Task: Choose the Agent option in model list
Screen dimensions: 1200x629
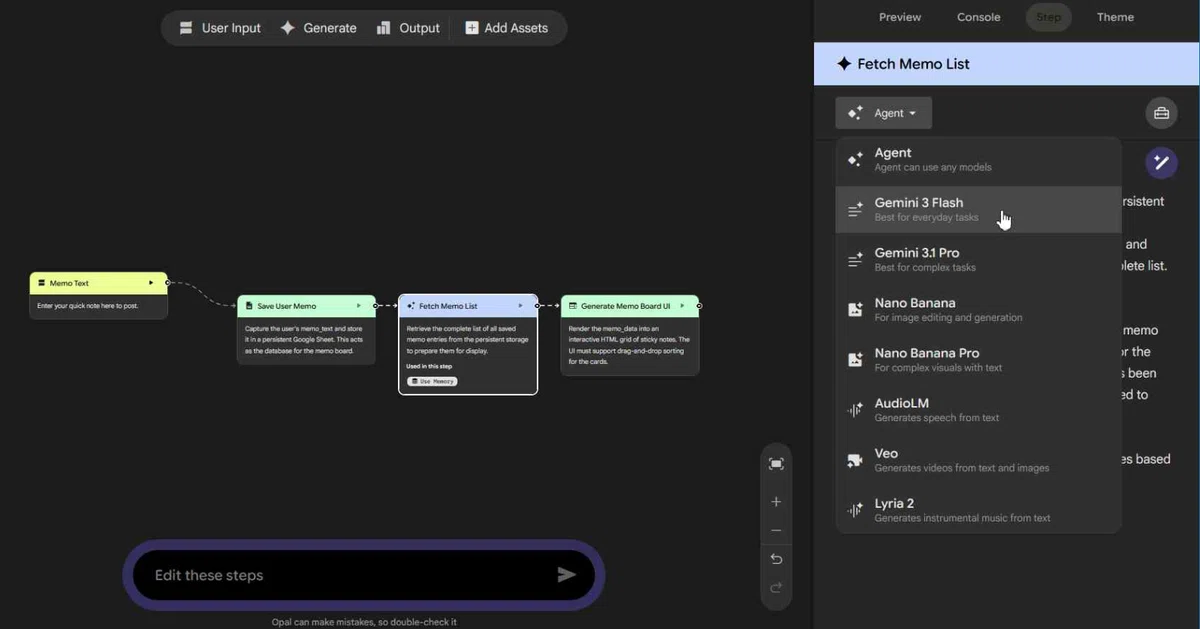Action: tap(978, 160)
